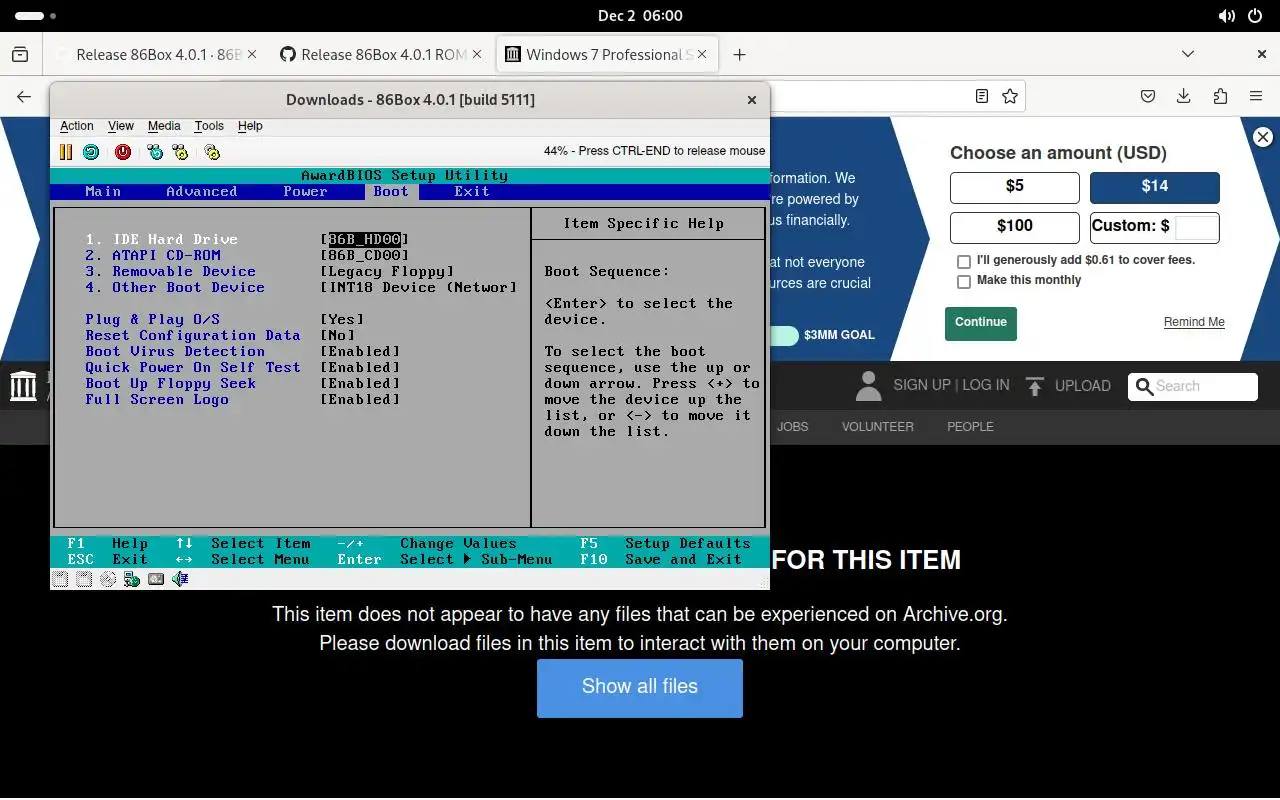Open the Extensions puzzle icon
The width and height of the screenshot is (1280, 800).
(x=1220, y=97)
